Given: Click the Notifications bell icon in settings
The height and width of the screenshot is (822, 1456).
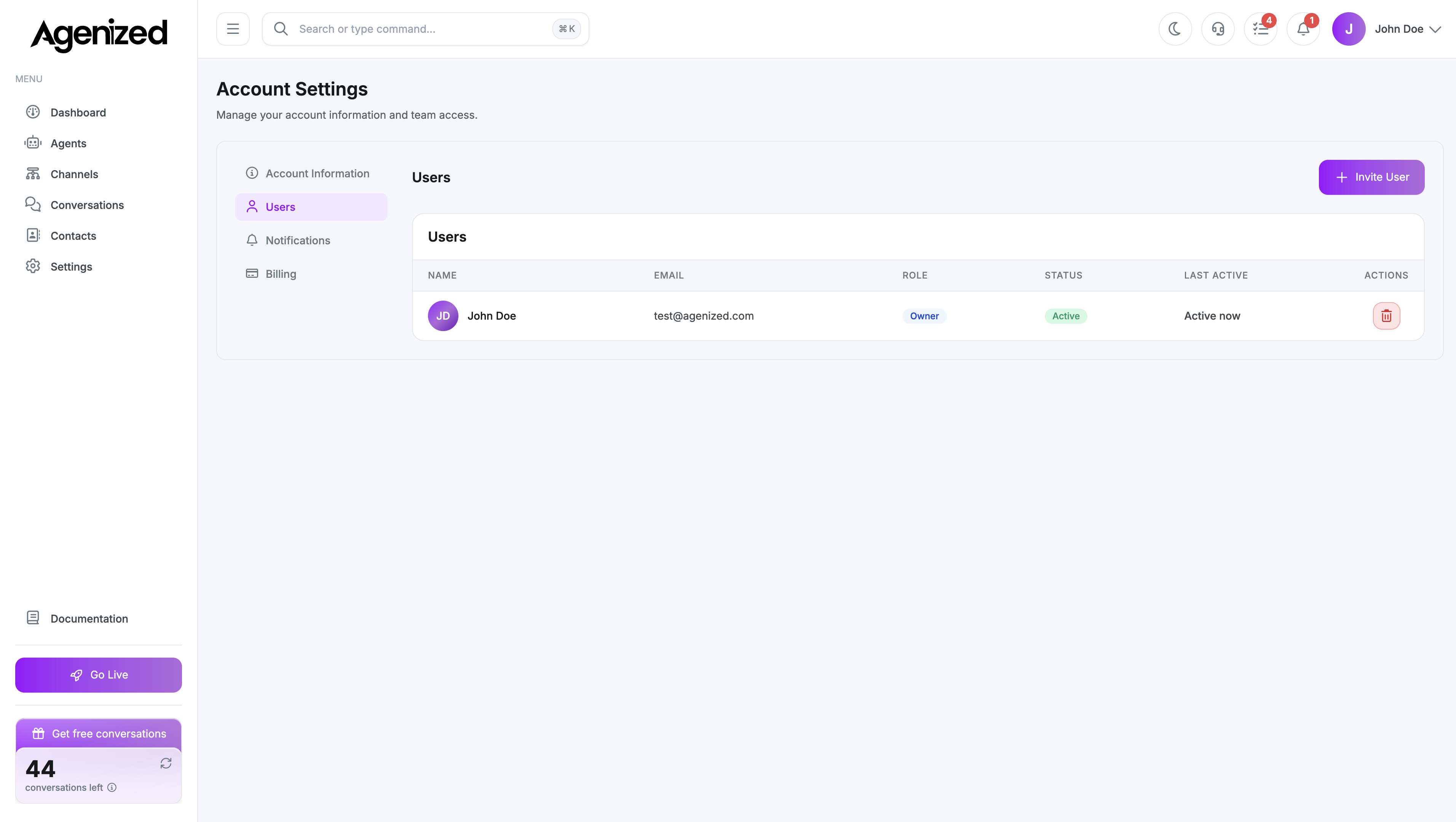Looking at the screenshot, I should [252, 239].
